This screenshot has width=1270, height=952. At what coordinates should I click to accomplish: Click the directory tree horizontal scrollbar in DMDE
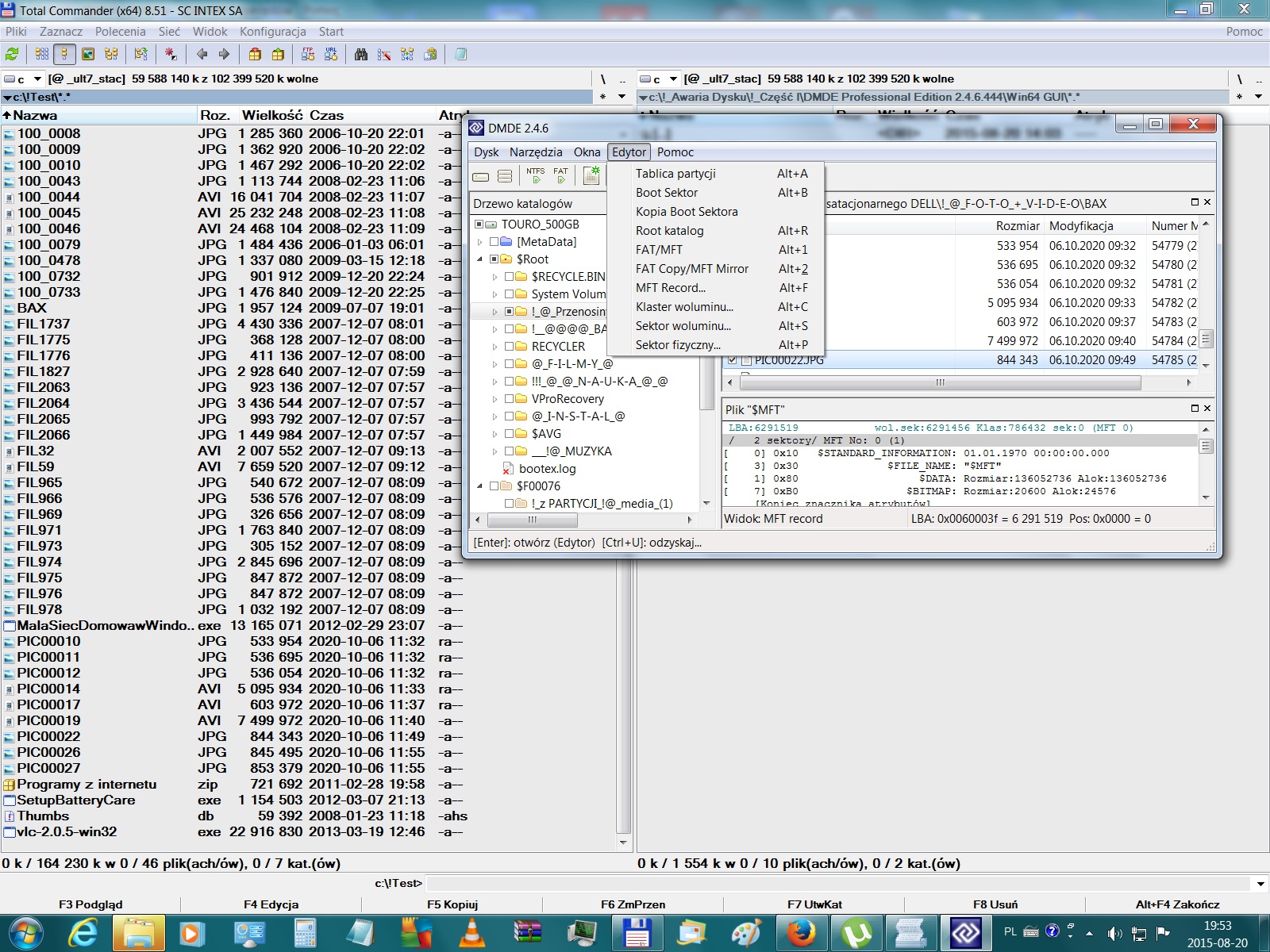tap(583, 520)
